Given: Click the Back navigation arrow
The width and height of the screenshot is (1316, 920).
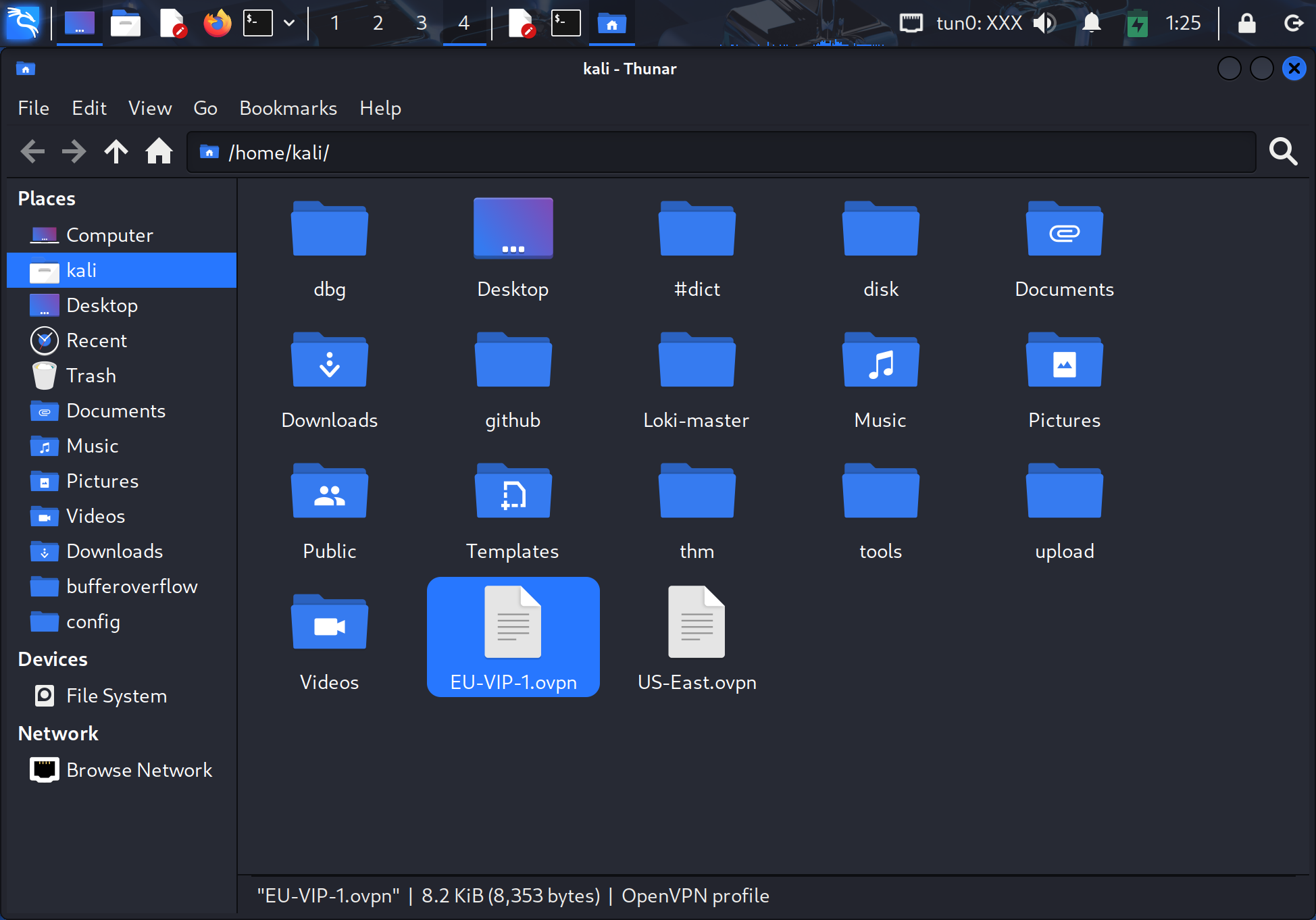Looking at the screenshot, I should [x=32, y=152].
